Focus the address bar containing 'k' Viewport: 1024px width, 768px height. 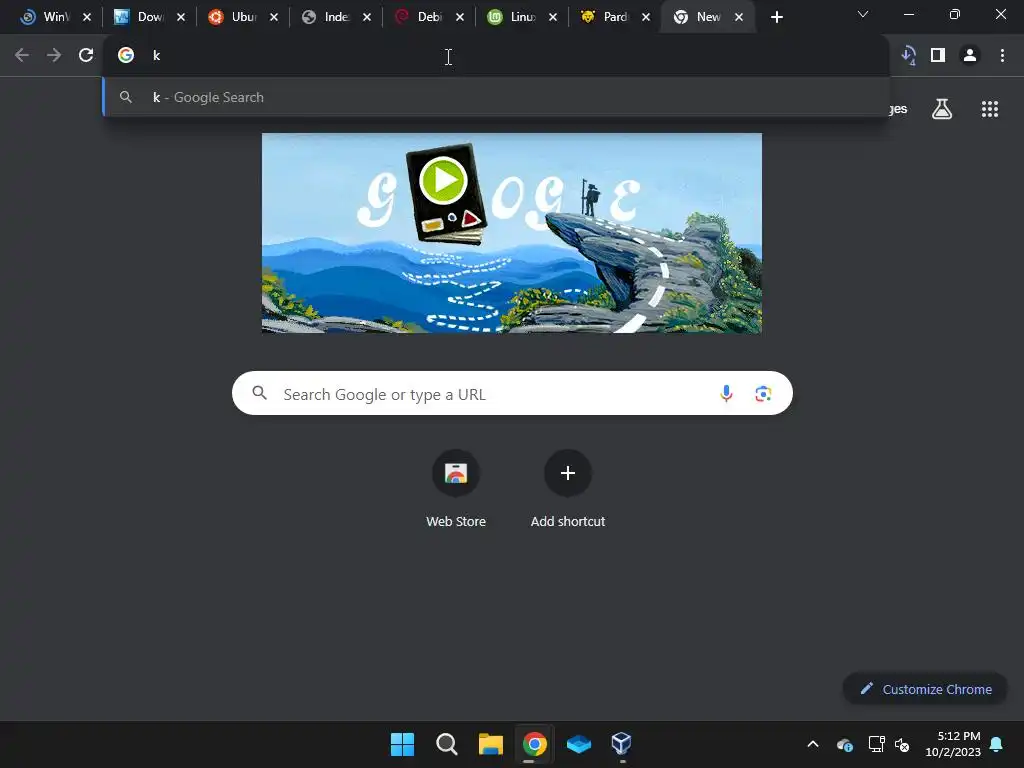click(x=496, y=56)
